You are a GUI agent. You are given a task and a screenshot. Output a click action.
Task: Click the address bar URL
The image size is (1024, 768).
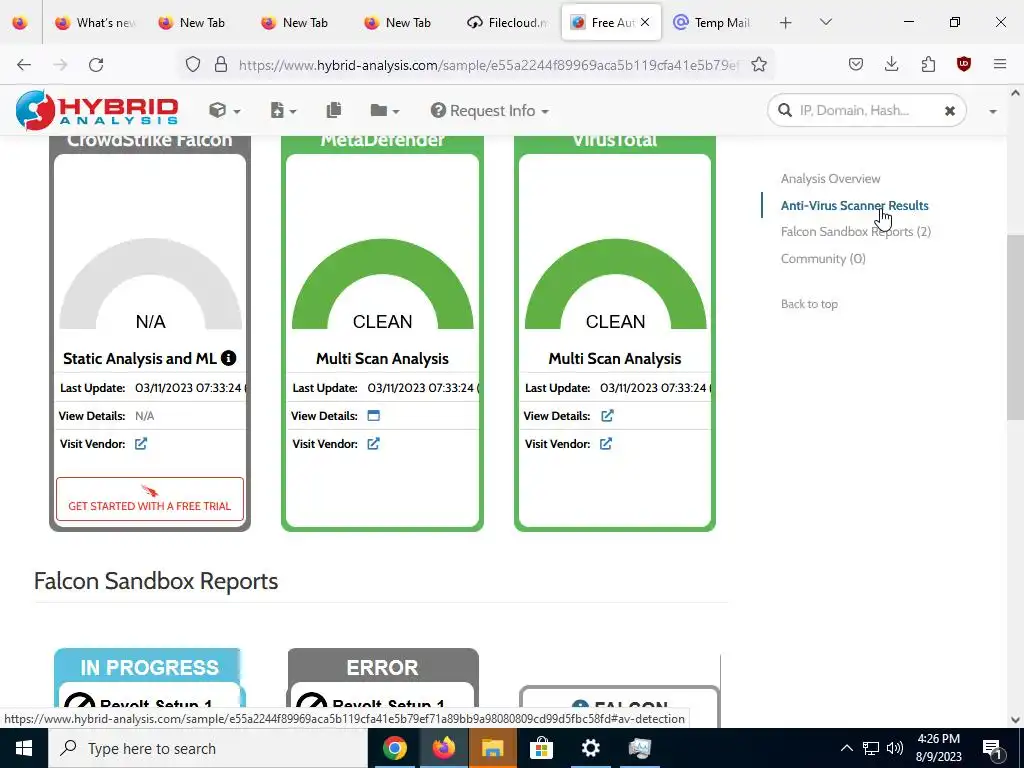(x=488, y=65)
